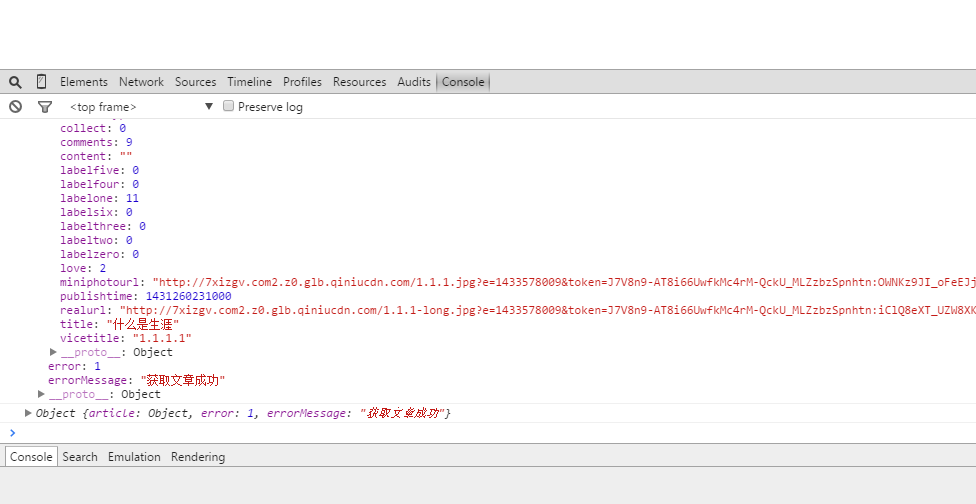The width and height of the screenshot is (976, 504).
Task: Click the vicetitle value "1.1.1.1"
Action: pos(162,338)
